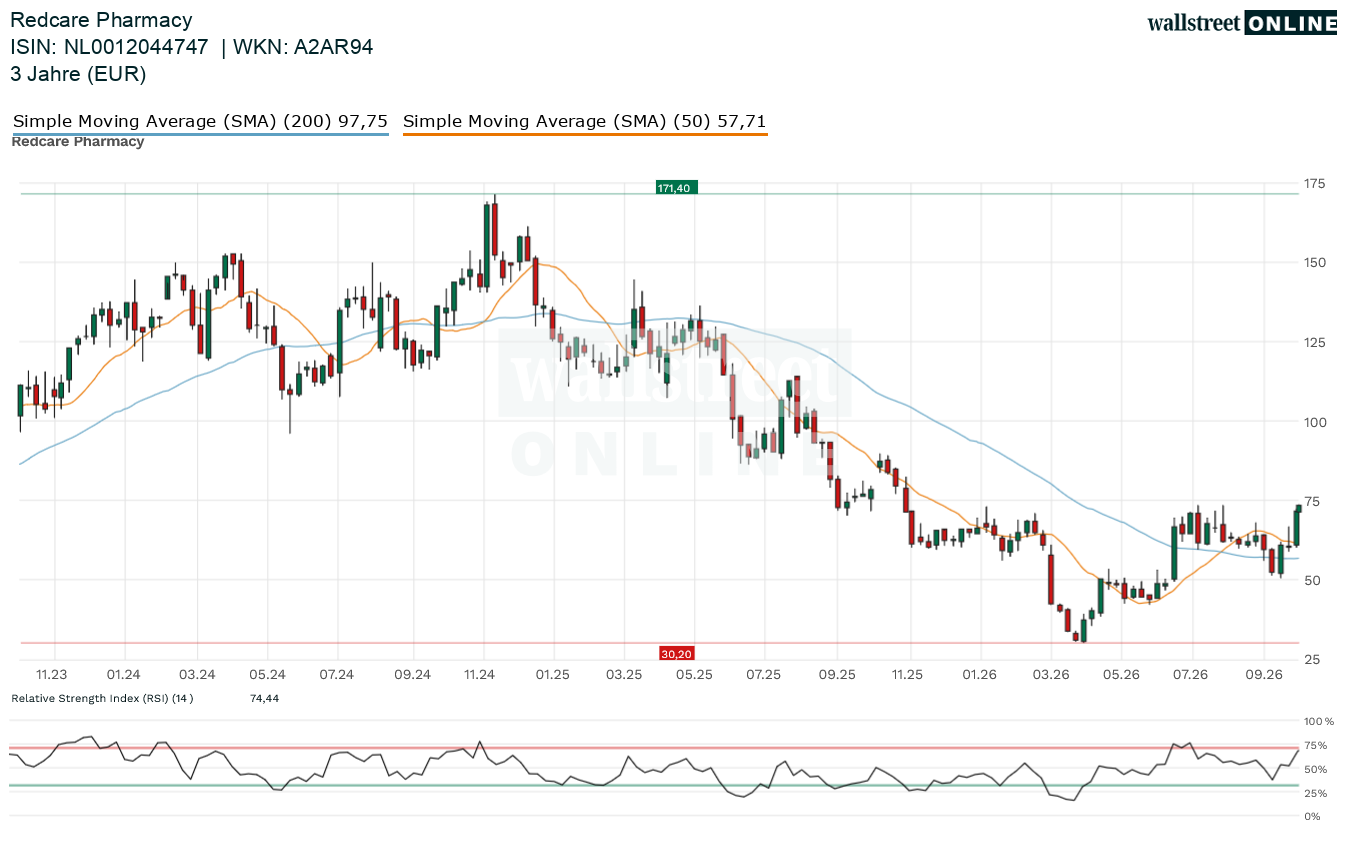Click the wallstreet ONLINE logo

(x=1242, y=23)
